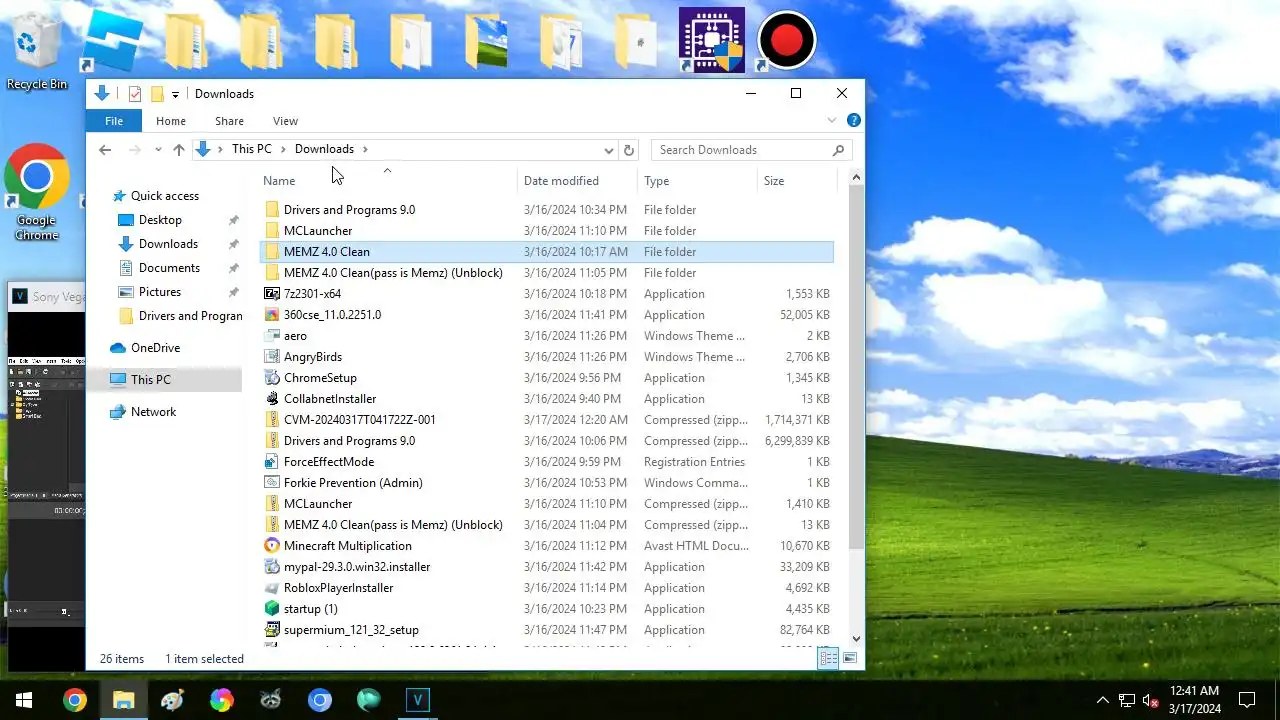Show hidden system tray icons

click(1103, 700)
